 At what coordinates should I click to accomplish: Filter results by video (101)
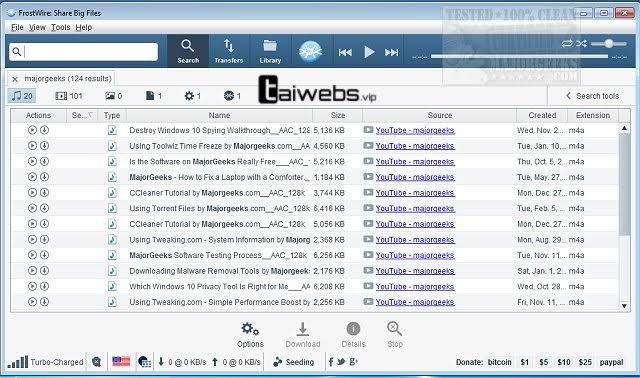[69, 96]
